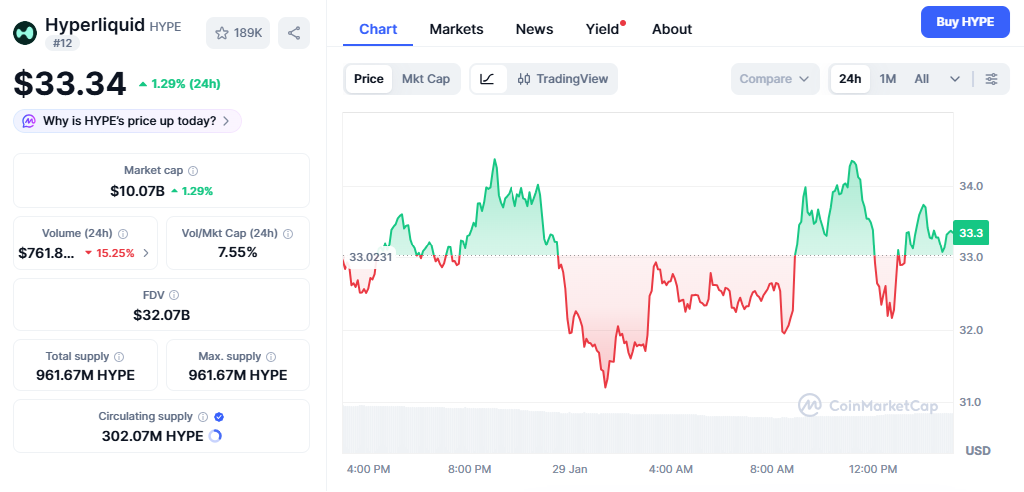Click the $33.34 price value
Image resolution: width=1024 pixels, height=492 pixels.
coord(70,84)
